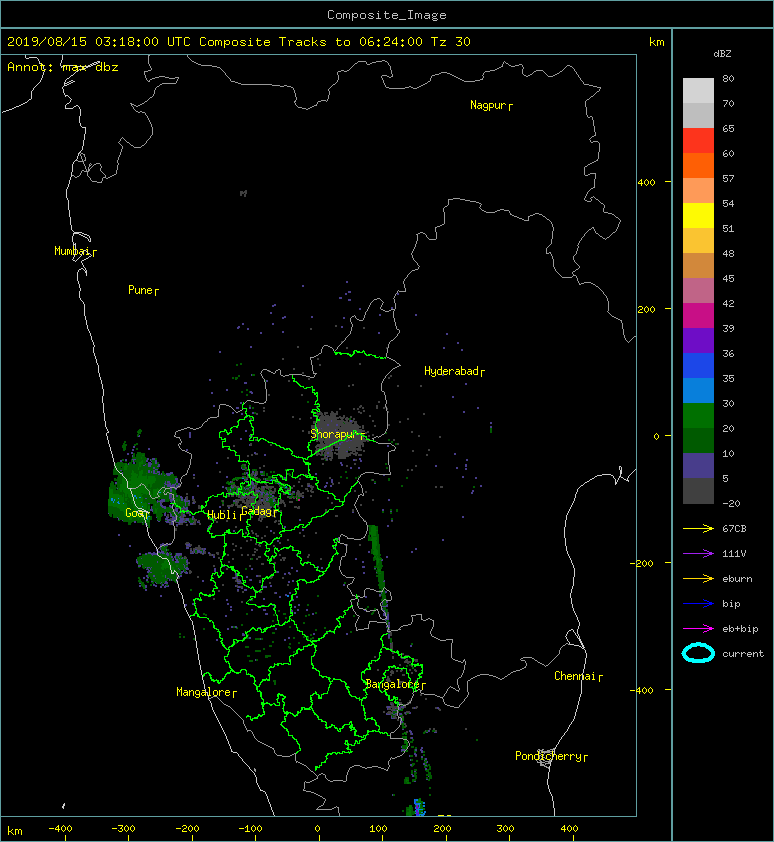Click the bright green swatch above 20
Image resolution: width=774 pixels, height=842 pixels.
698,415
